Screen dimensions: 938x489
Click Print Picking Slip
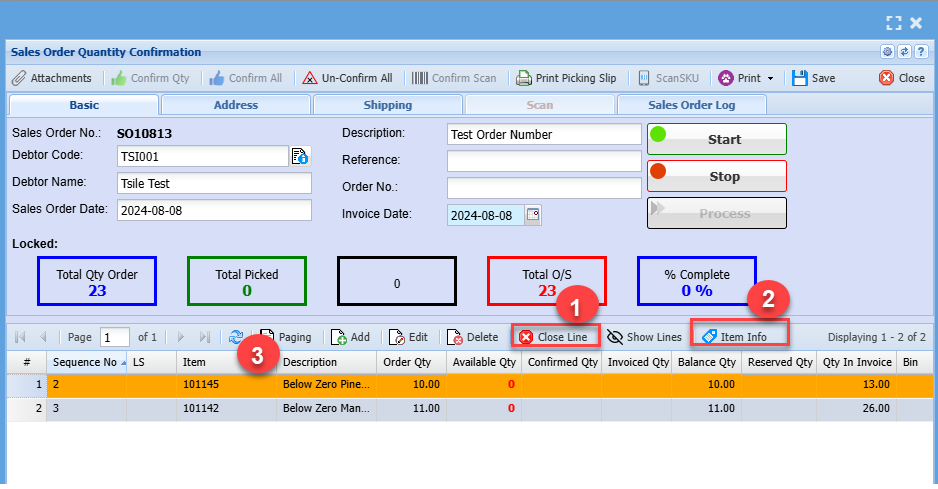[566, 78]
